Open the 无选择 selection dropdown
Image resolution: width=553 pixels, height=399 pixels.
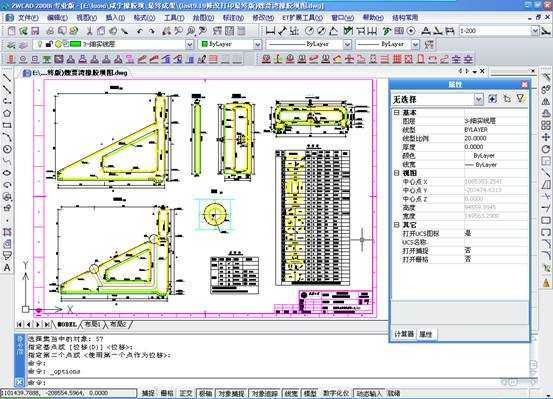pyautogui.click(x=478, y=99)
